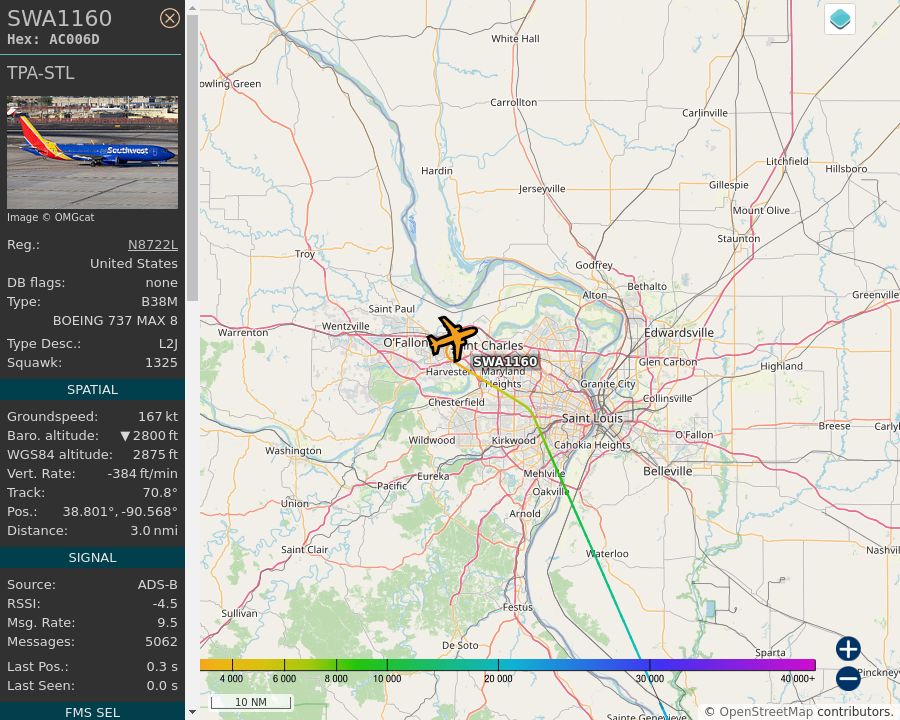
Task: Click the sidebar scrollbar down arrow
Action: click(x=192, y=712)
